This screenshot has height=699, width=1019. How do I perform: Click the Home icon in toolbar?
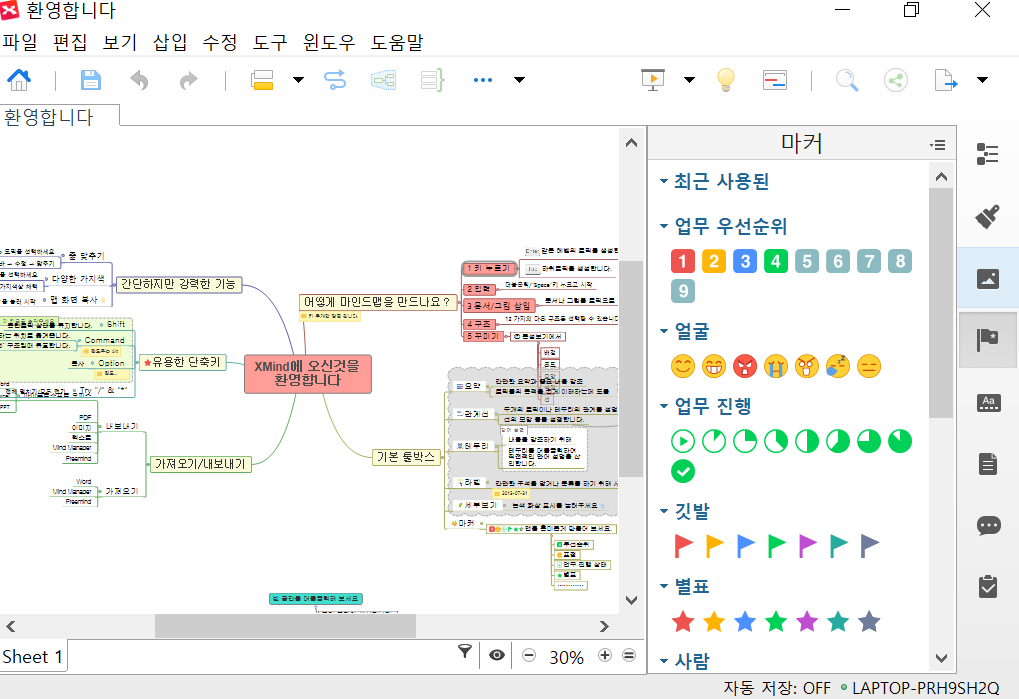pyautogui.click(x=19, y=80)
